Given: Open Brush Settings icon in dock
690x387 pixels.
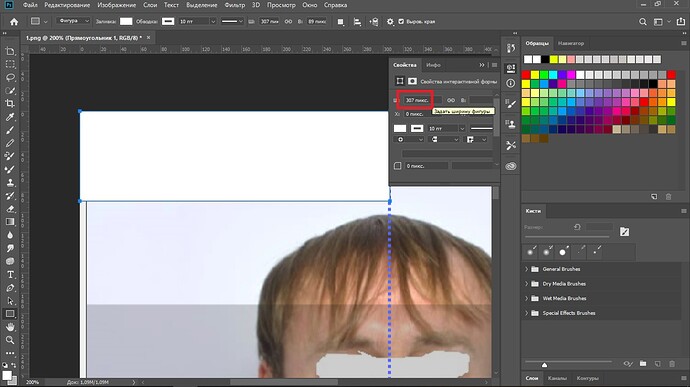Looking at the screenshot, I should pos(510,104).
